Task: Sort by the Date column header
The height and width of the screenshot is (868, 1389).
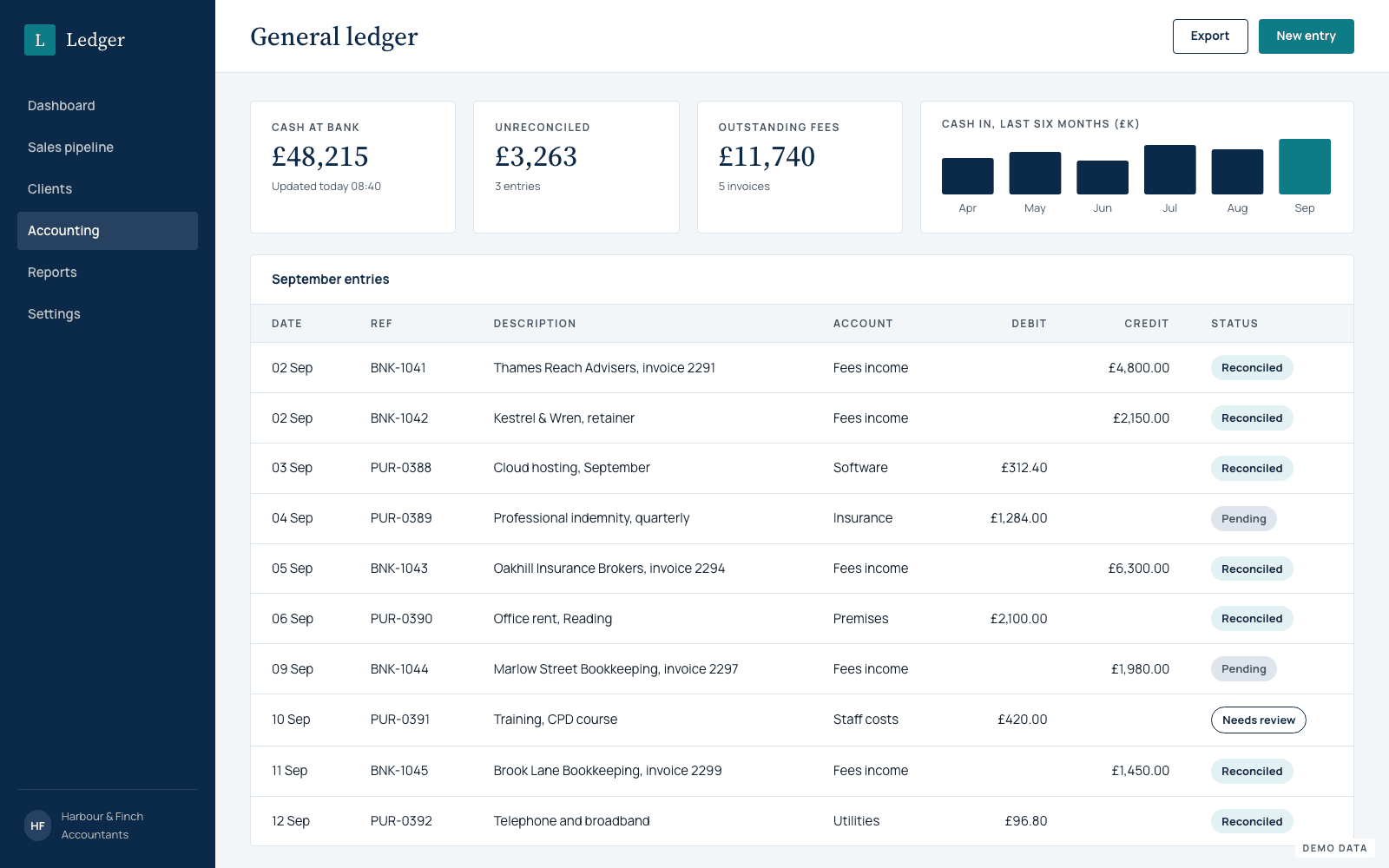Action: click(286, 324)
